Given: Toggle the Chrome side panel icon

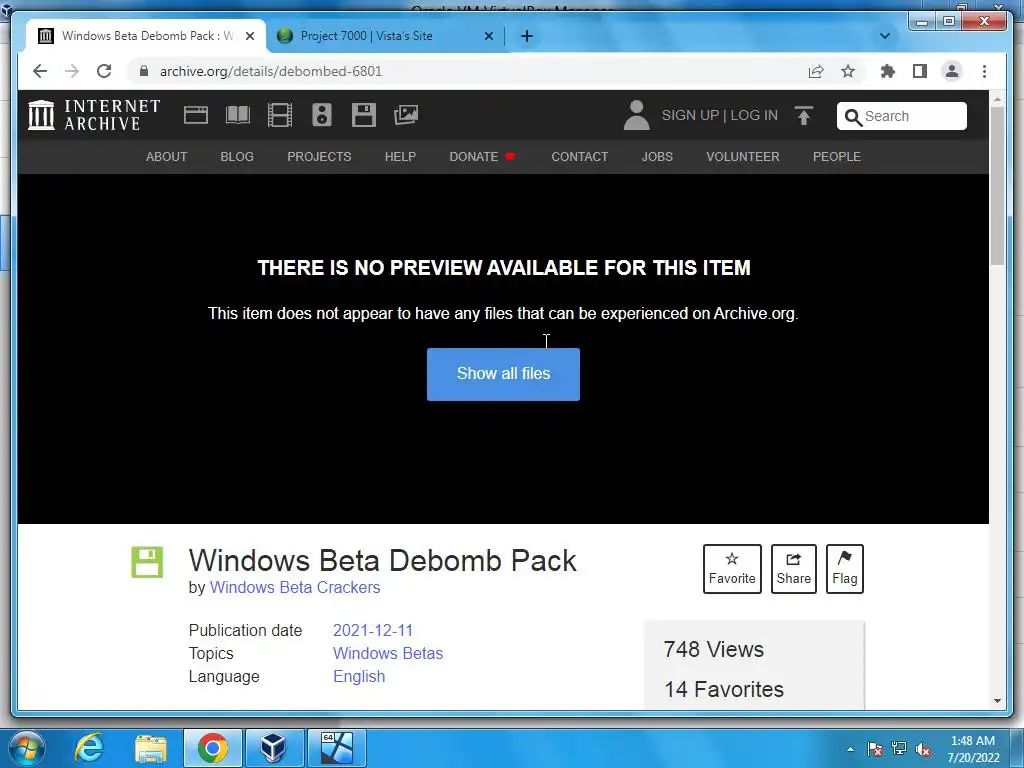Looking at the screenshot, I should click(x=920, y=71).
